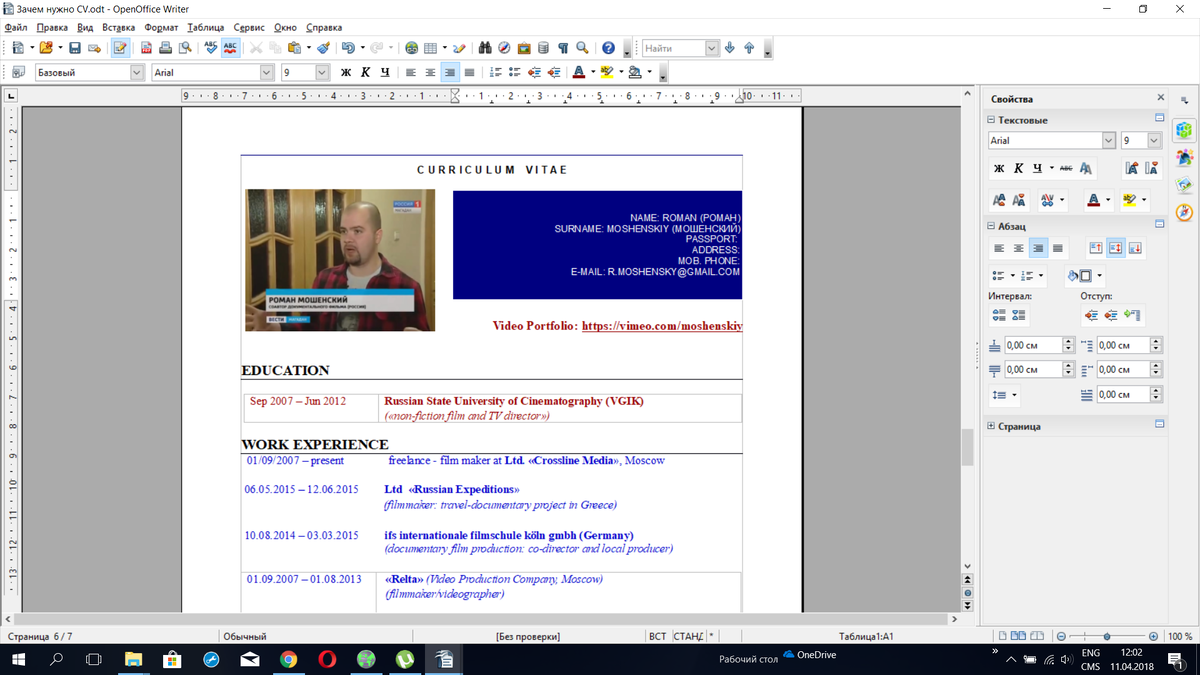The width and height of the screenshot is (1200, 675).
Task: Click Send Document as E-mail icon
Action: pos(94,48)
